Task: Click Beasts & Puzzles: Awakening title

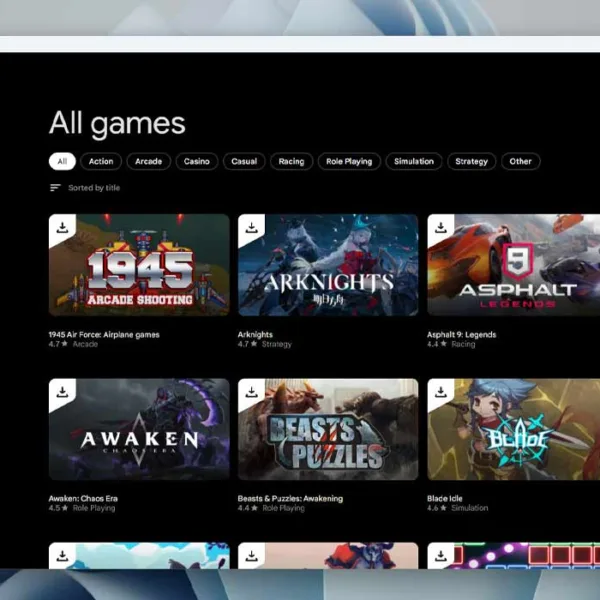Action: coord(290,499)
